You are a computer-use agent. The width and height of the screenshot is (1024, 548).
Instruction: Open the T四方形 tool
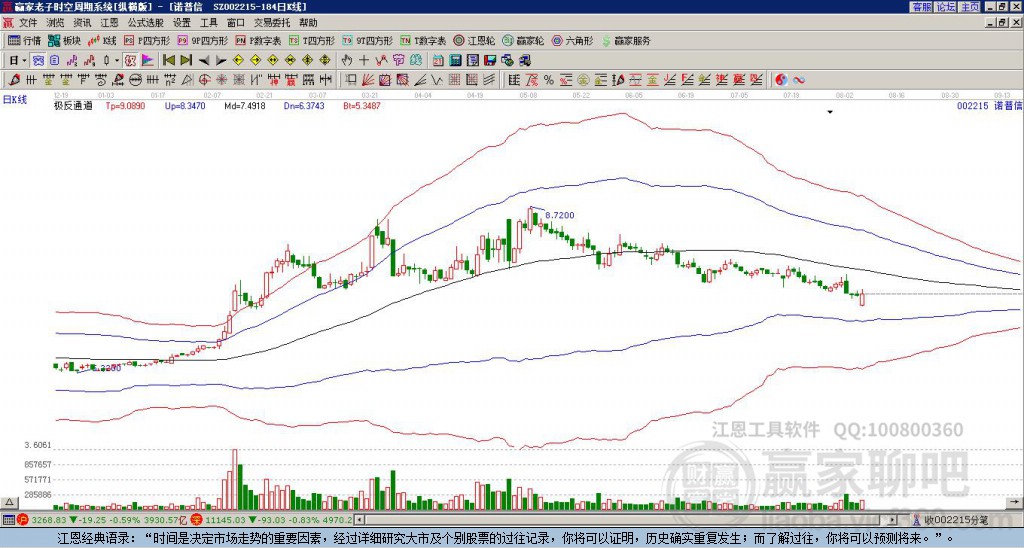pyautogui.click(x=312, y=40)
